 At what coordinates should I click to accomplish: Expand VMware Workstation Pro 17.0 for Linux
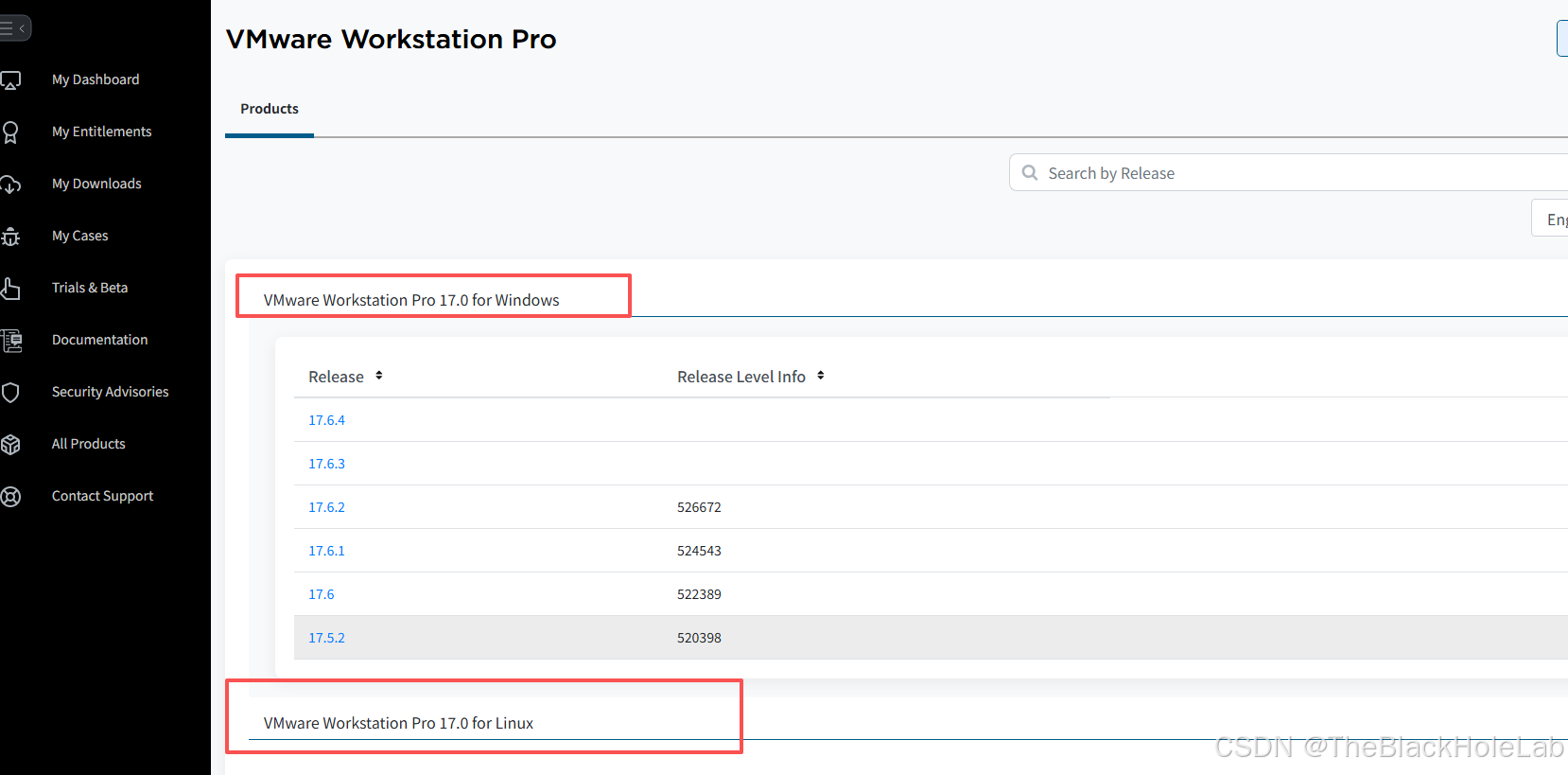tap(398, 723)
